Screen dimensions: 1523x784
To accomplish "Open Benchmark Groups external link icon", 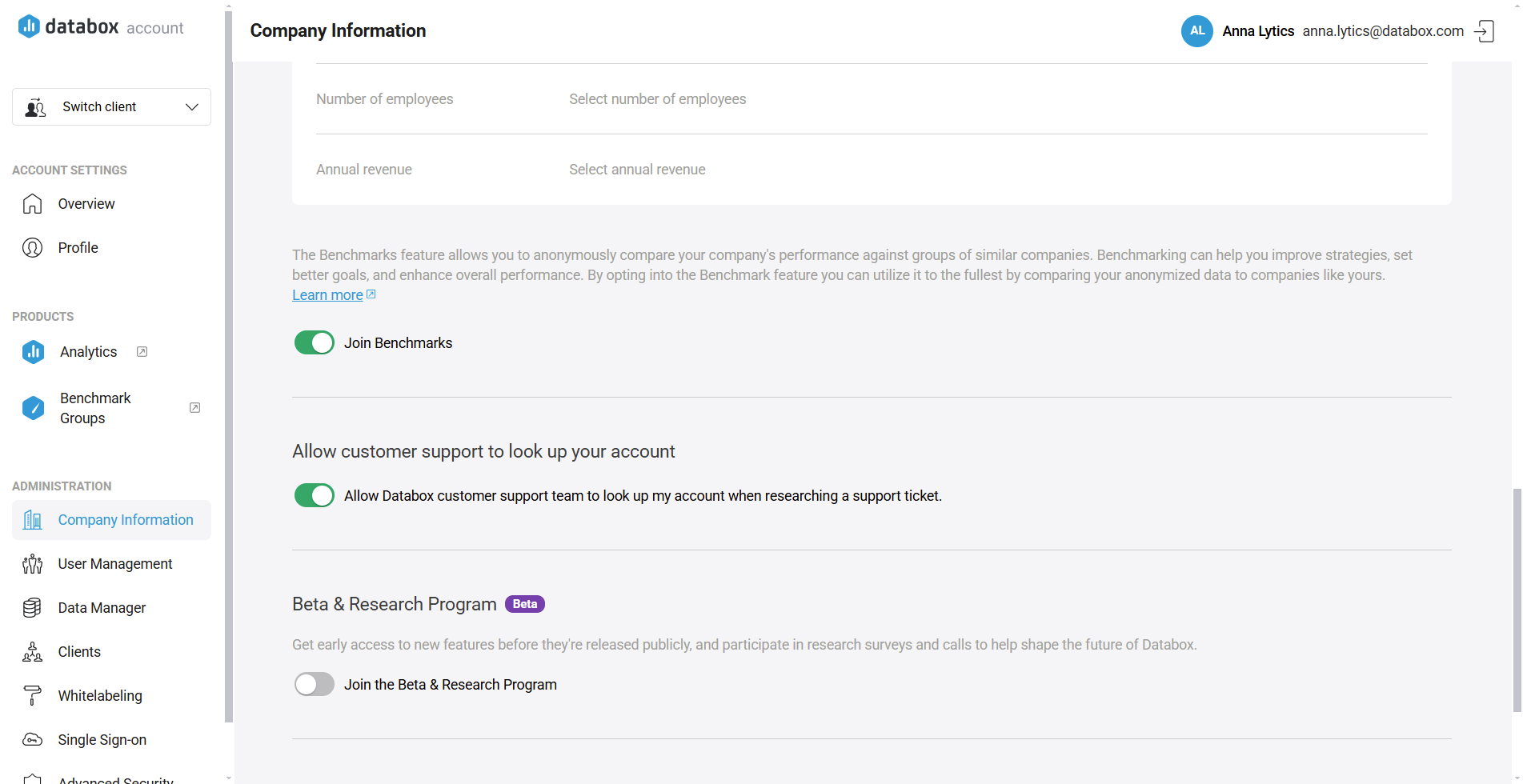I will tap(194, 408).
